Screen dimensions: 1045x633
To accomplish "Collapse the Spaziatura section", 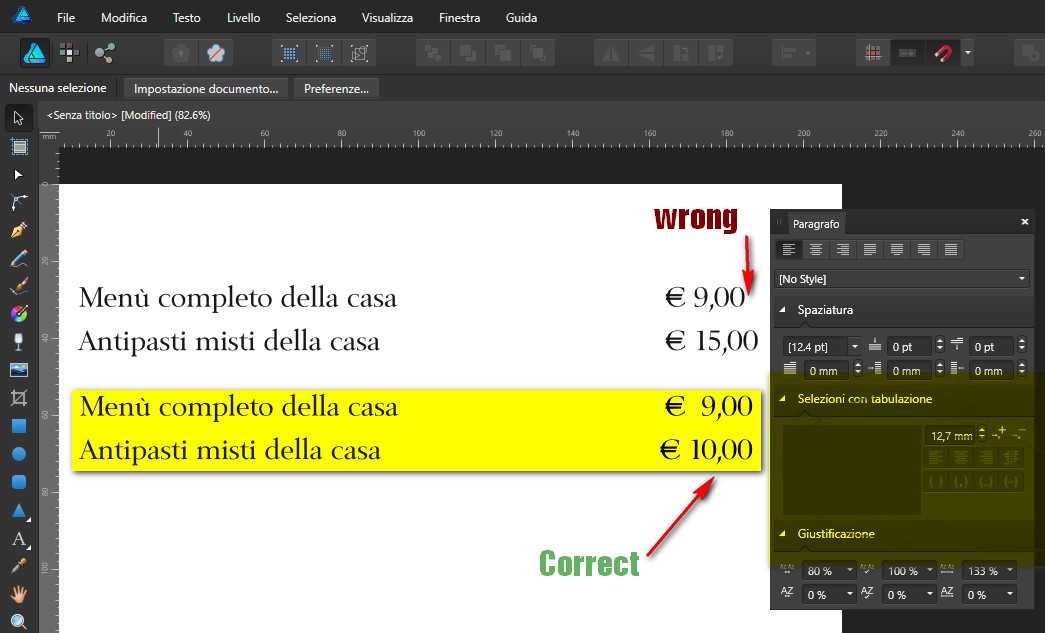I will [x=783, y=310].
